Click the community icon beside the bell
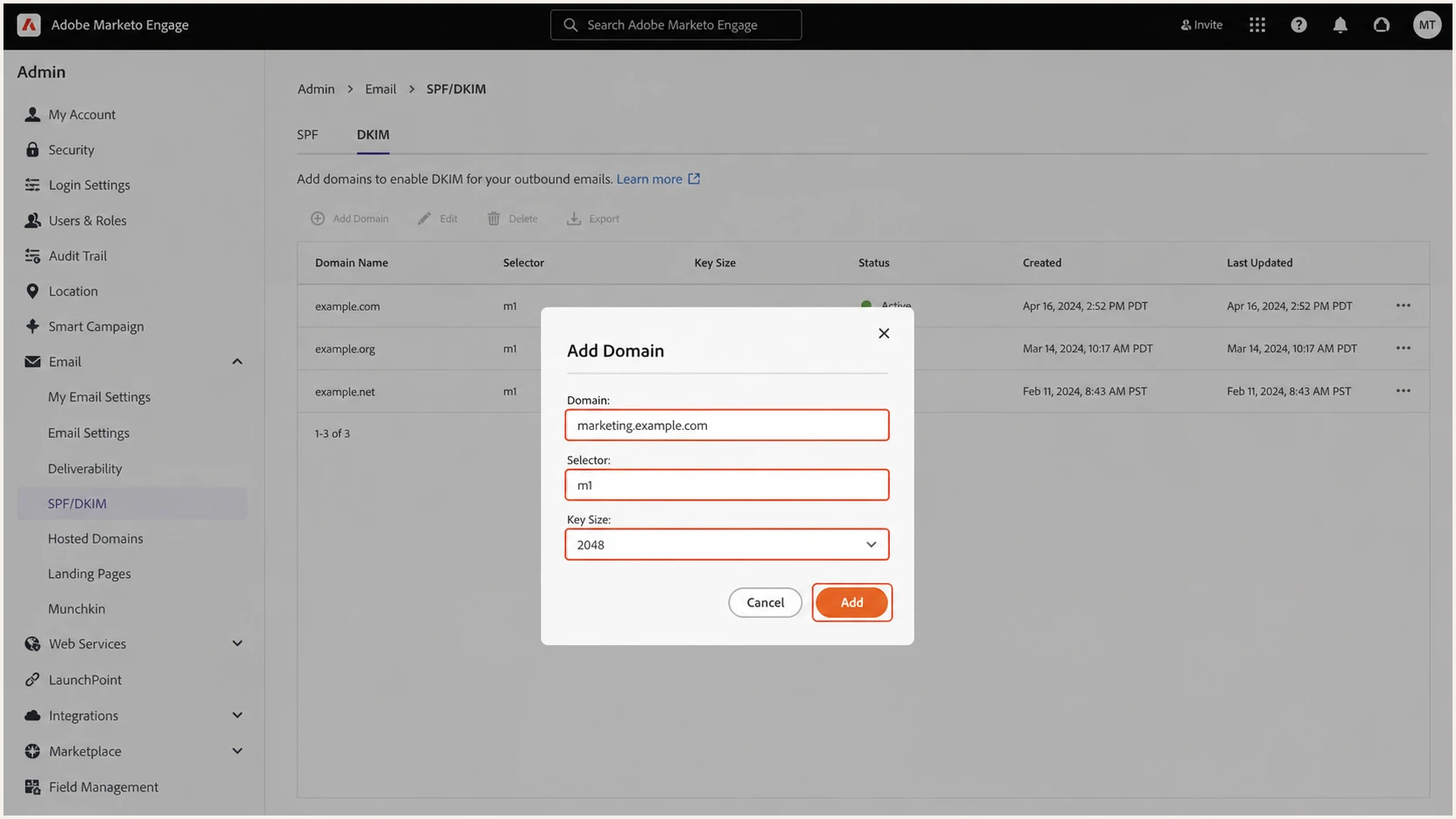The image size is (1456, 819). tap(1381, 25)
